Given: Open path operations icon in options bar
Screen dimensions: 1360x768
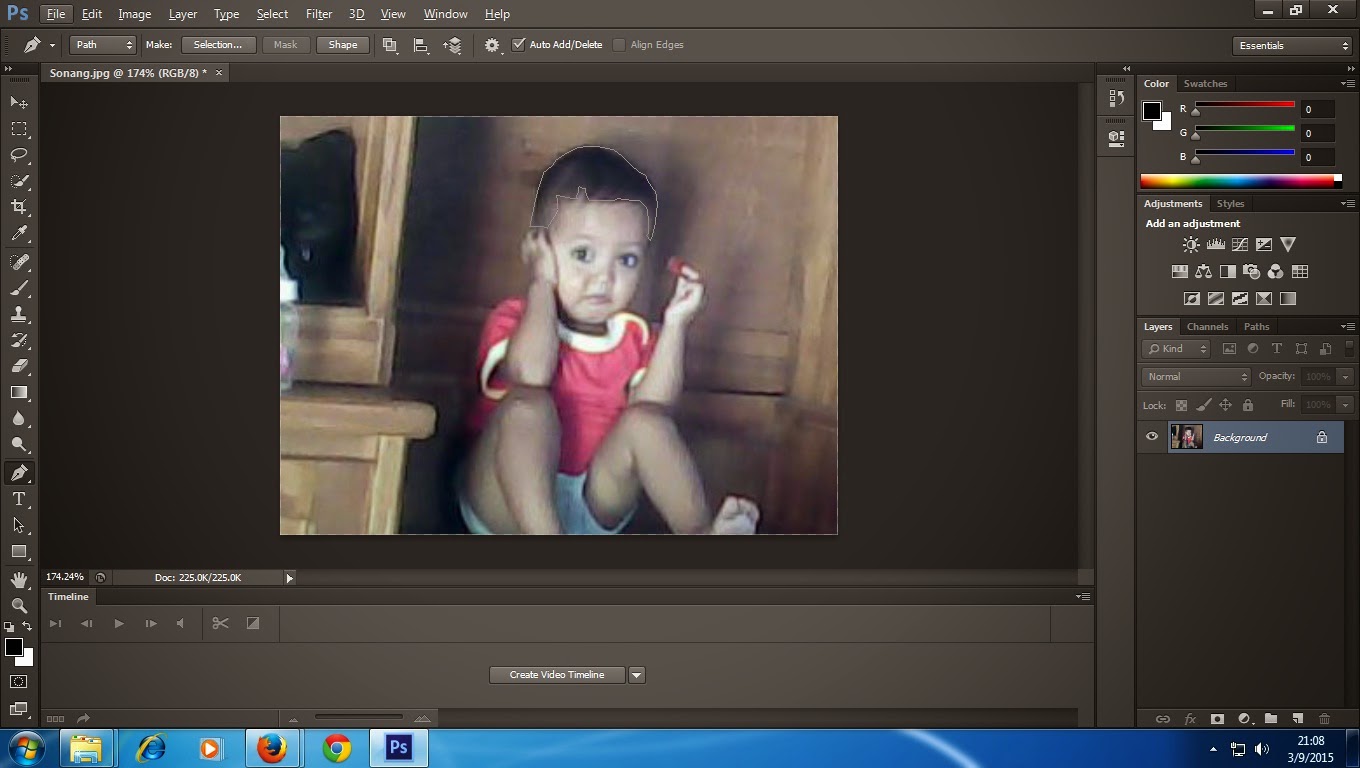Looking at the screenshot, I should point(390,45).
